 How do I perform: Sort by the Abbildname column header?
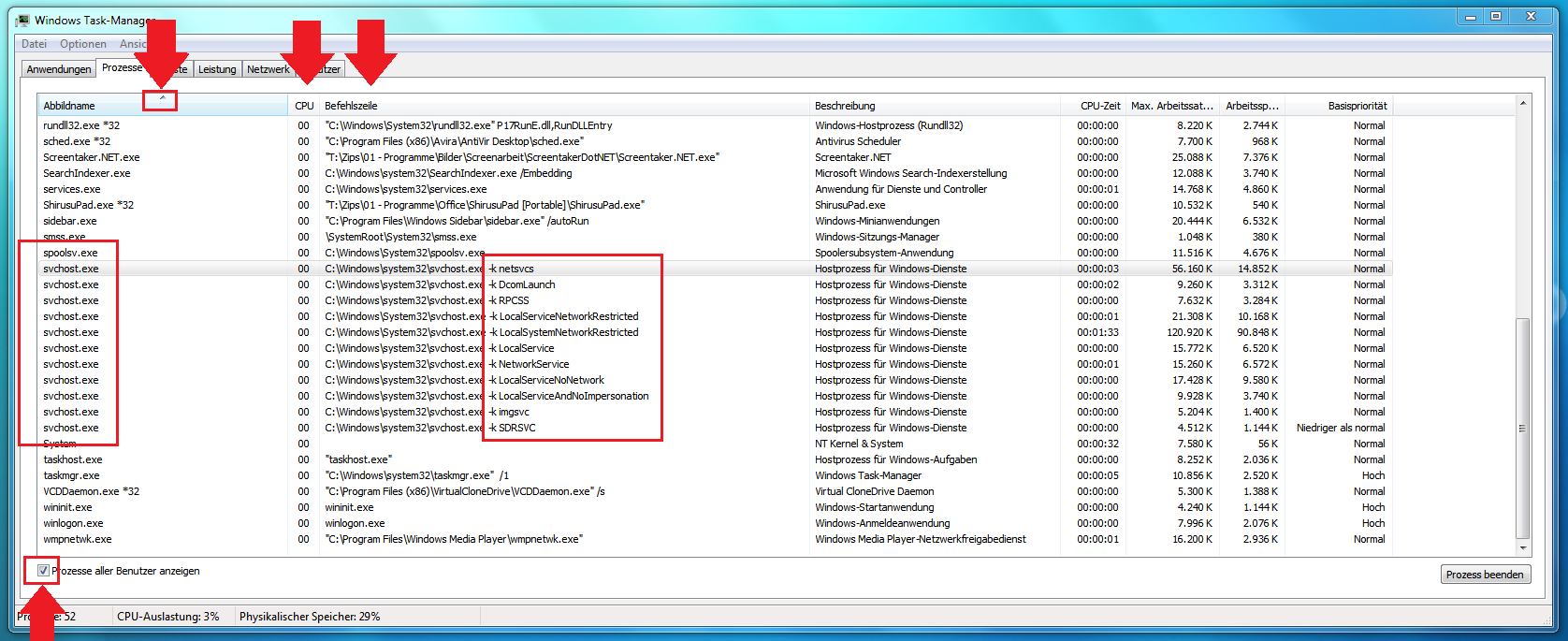[163, 106]
